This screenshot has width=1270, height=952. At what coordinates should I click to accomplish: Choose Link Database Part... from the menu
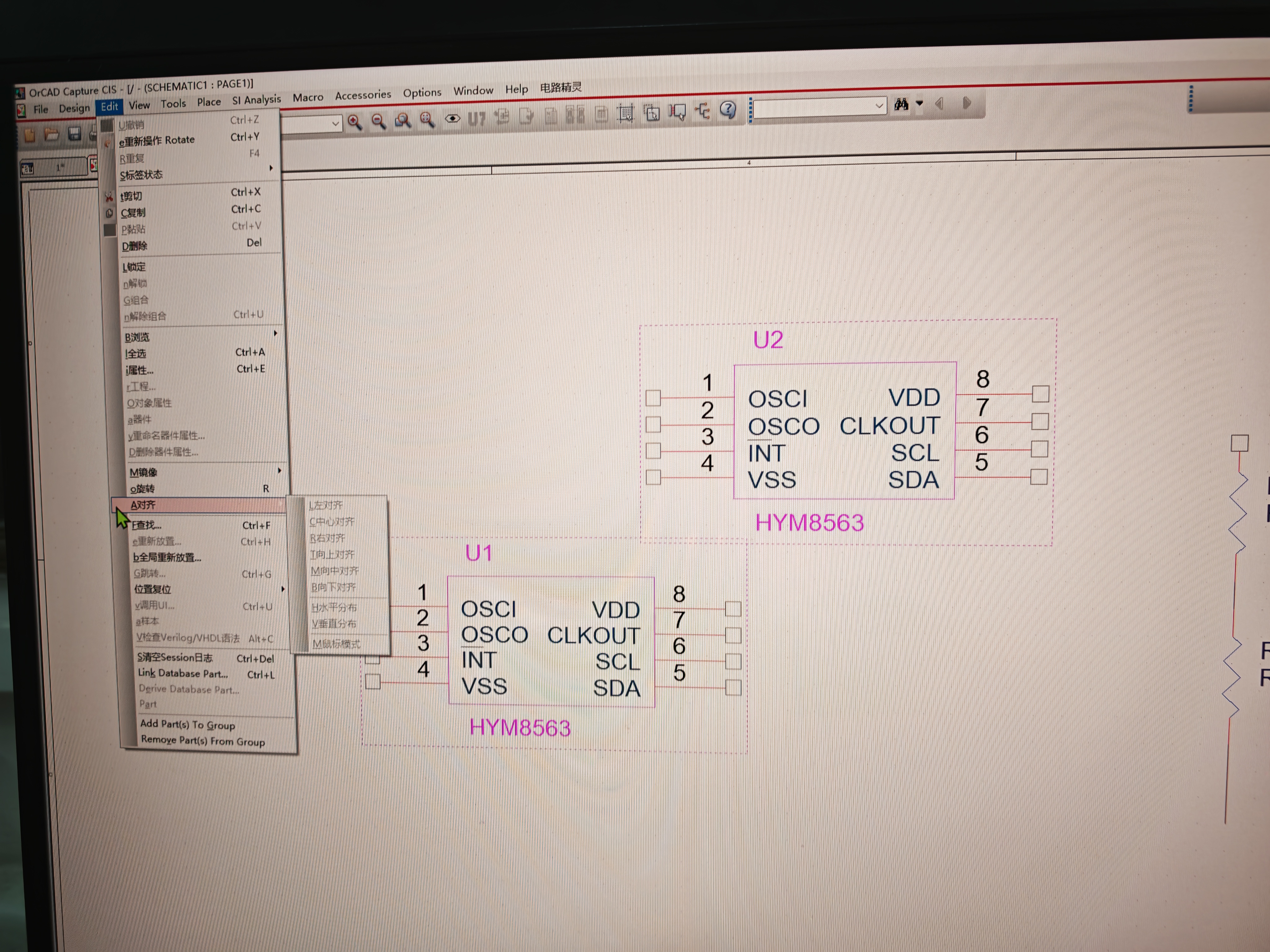[183, 673]
